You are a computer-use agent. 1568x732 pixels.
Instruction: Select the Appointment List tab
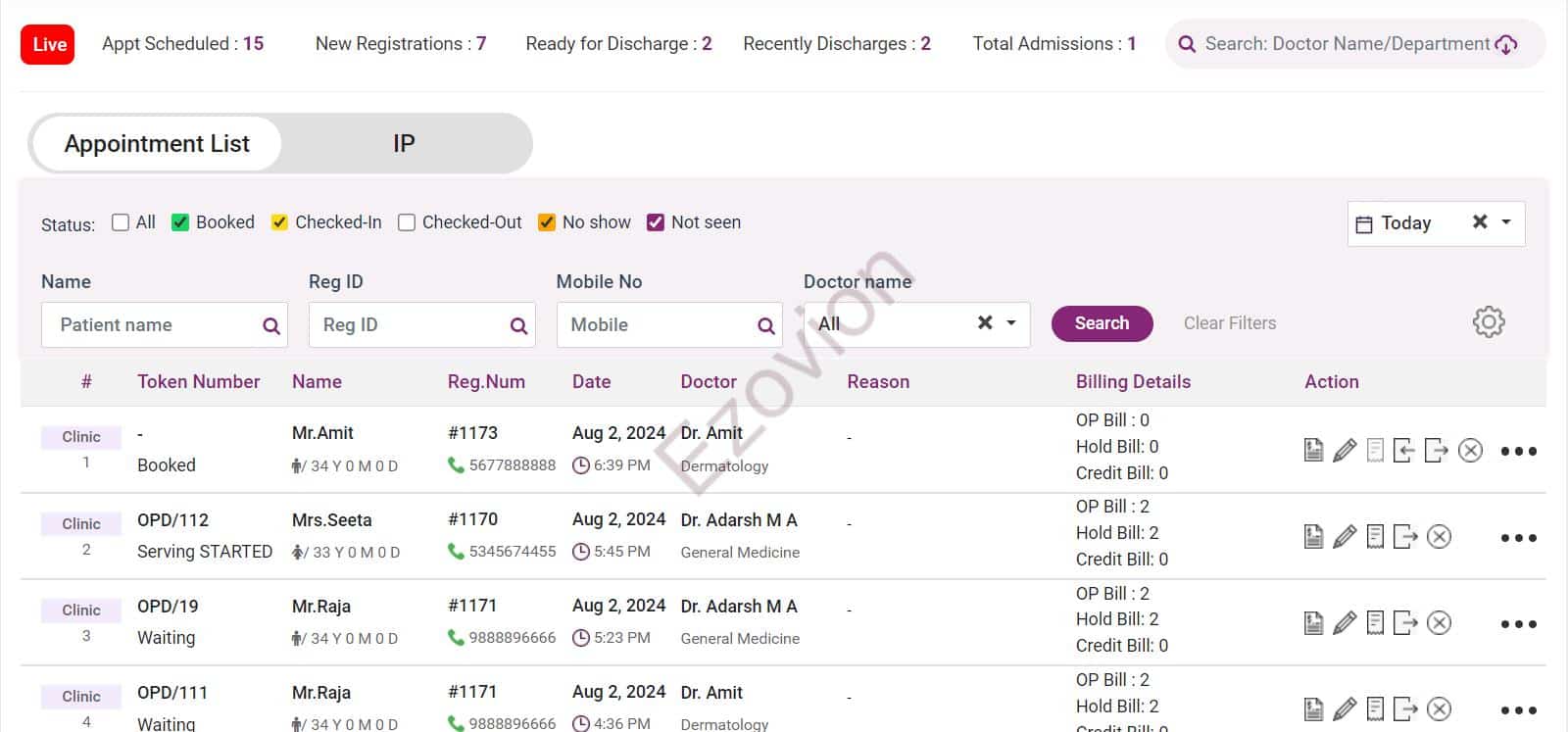tap(157, 144)
